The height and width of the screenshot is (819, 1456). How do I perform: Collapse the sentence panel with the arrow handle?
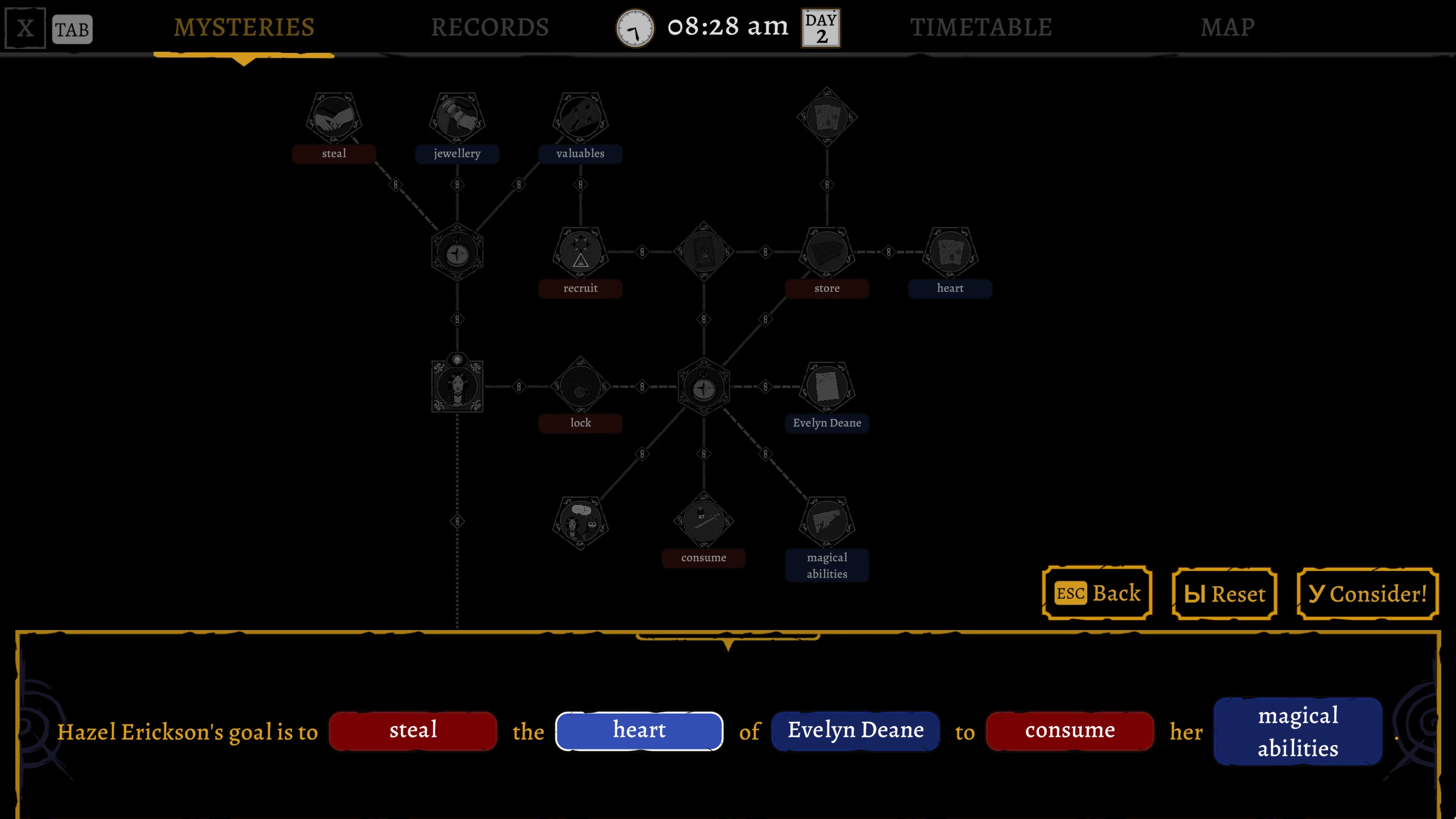728,643
